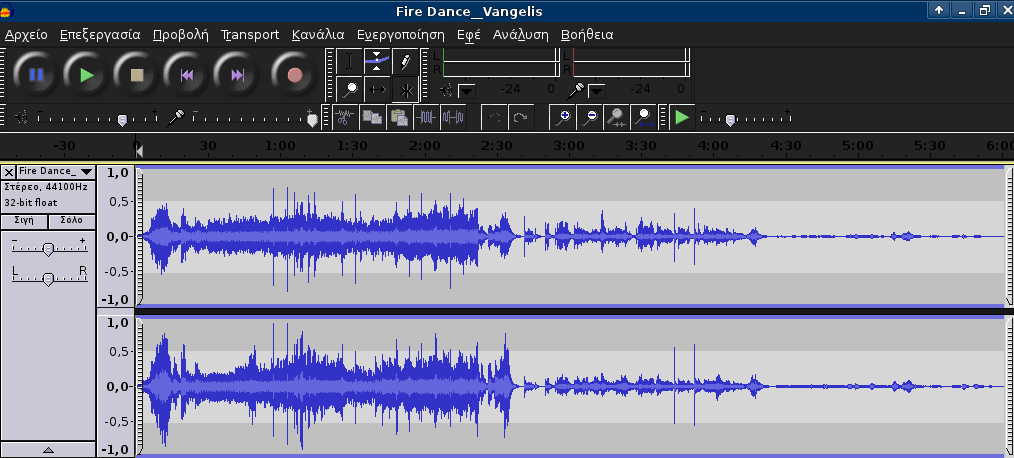1014x458 pixels.
Task: Close the Fire Dance track with X
Action: pyautogui.click(x=8, y=172)
